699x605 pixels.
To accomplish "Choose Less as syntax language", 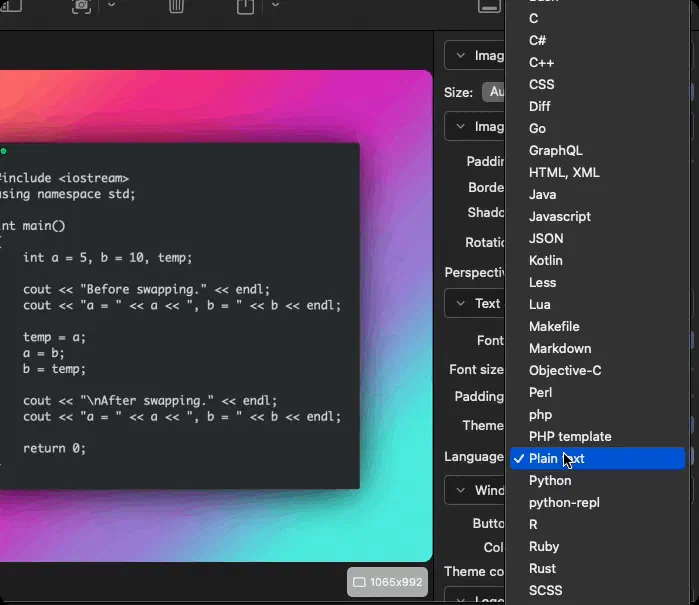I will (x=597, y=282).
